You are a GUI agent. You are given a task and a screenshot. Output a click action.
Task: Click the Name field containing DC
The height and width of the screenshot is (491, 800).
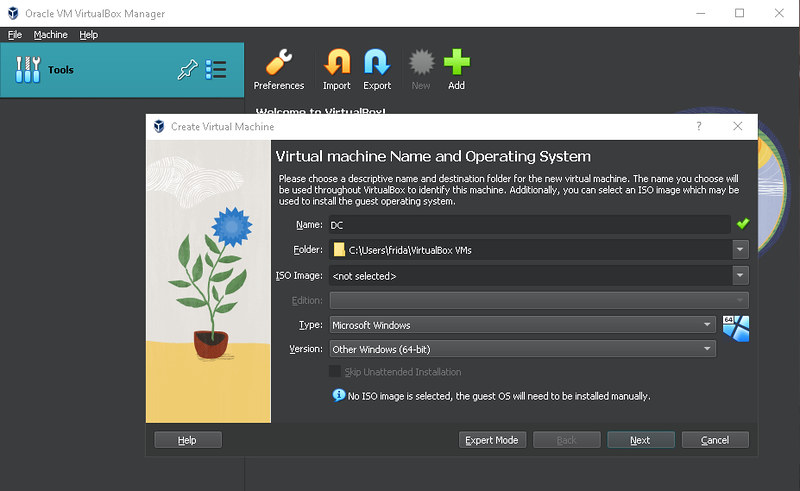coord(530,225)
